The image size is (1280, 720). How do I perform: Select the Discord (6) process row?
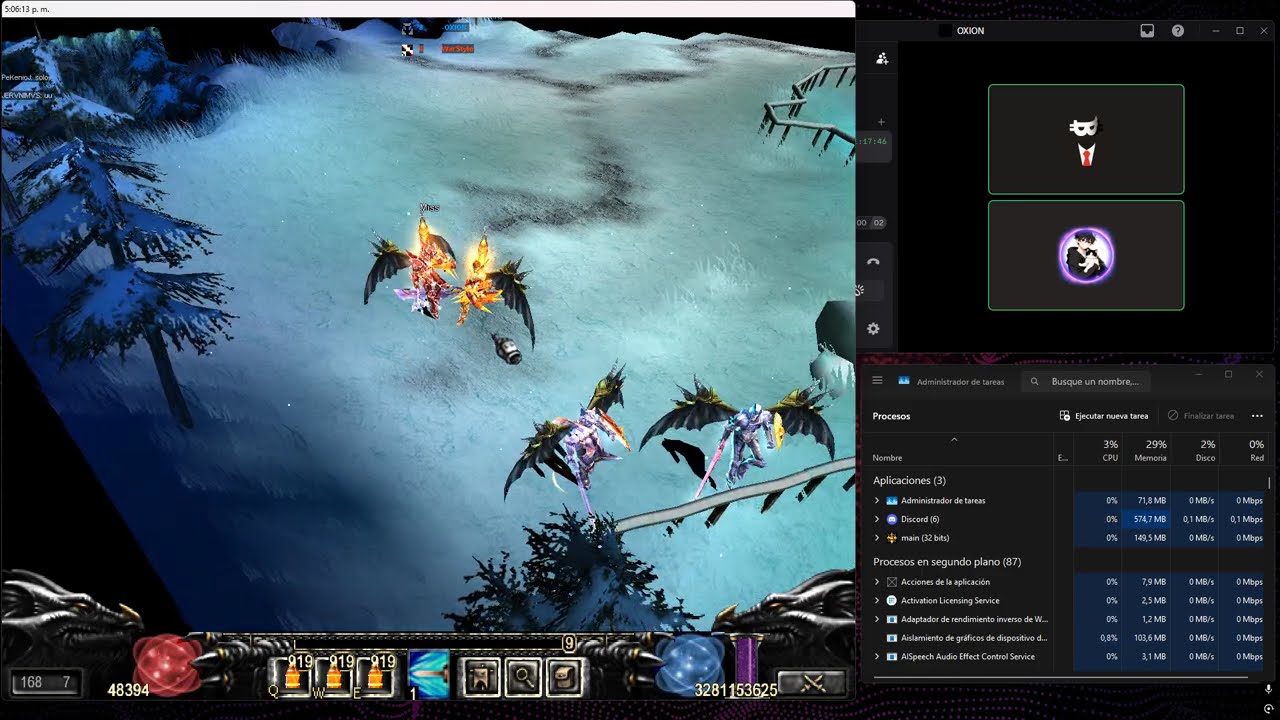1068,519
